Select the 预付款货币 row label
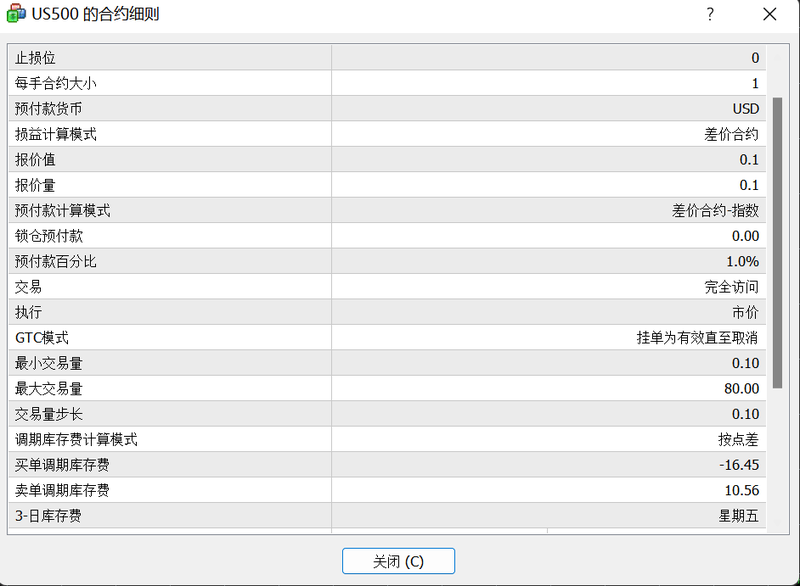Image resolution: width=800 pixels, height=586 pixels. 48,109
